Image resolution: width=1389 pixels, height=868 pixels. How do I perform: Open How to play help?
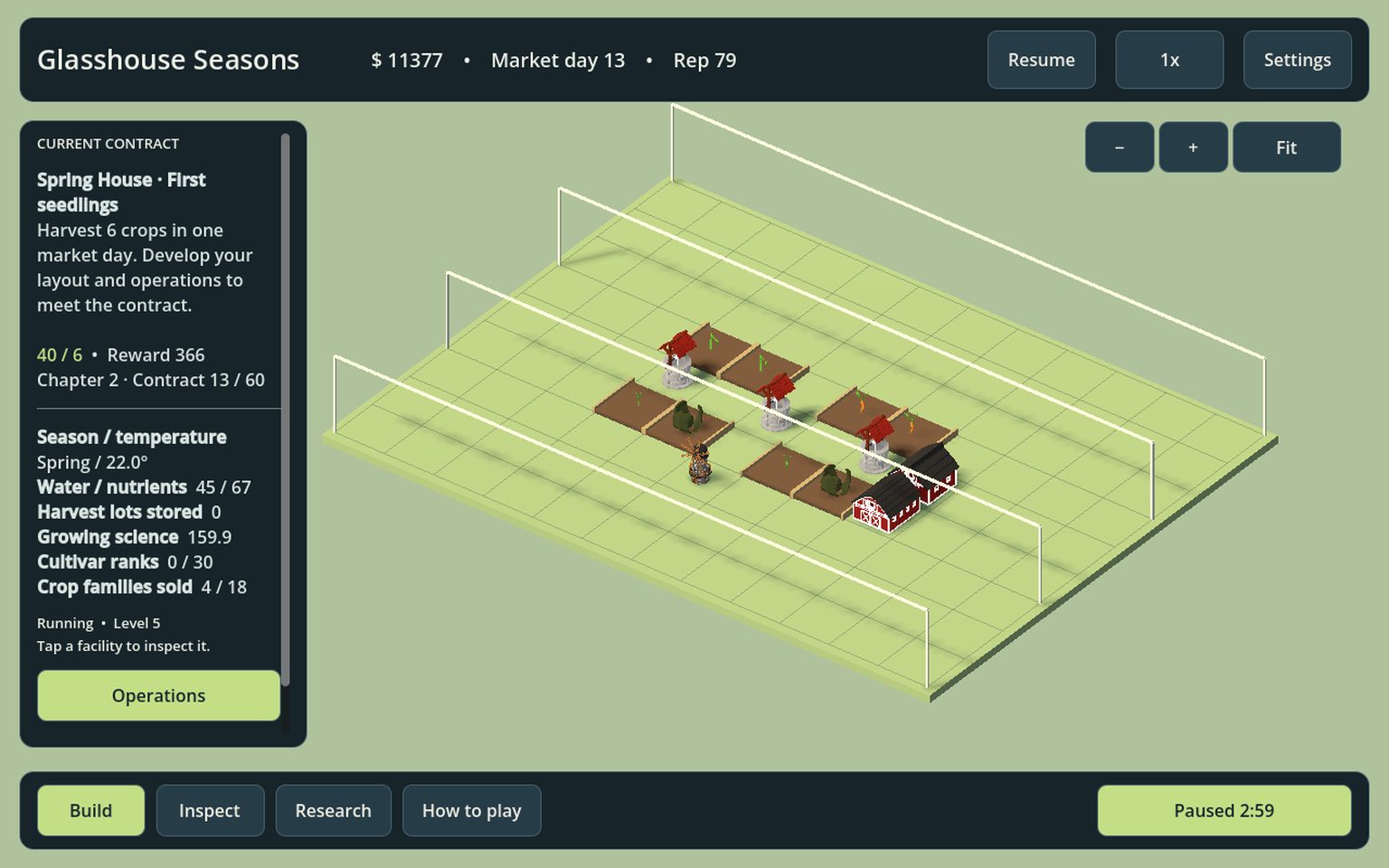[x=471, y=810]
